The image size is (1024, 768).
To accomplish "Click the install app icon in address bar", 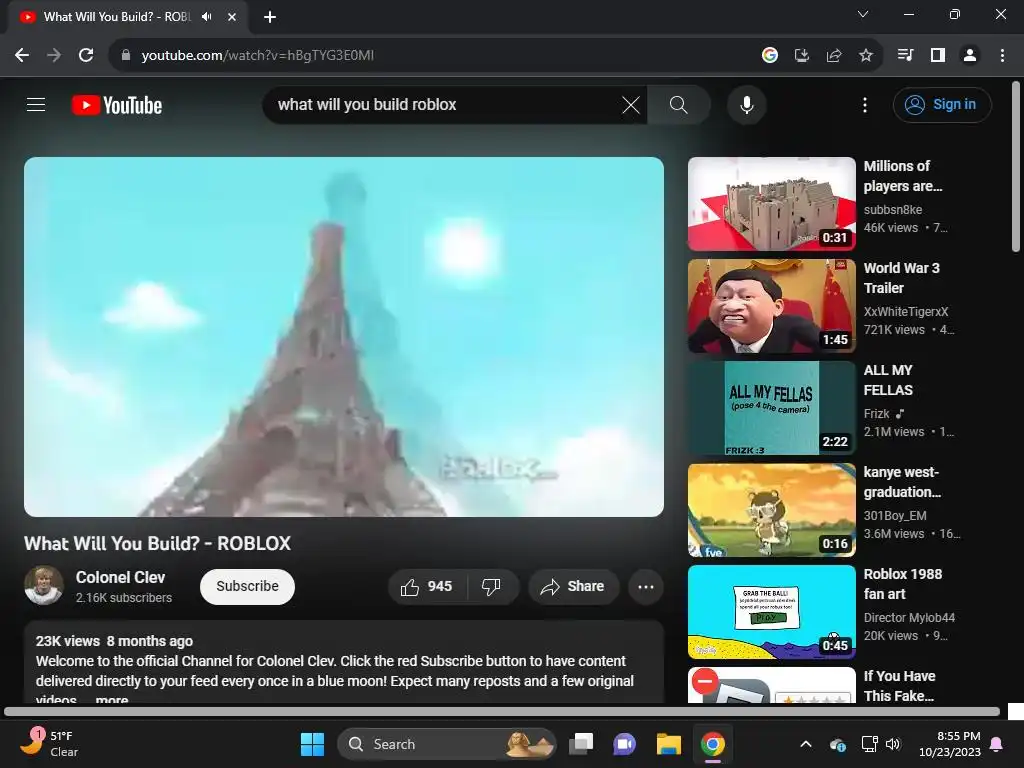I will click(802, 55).
